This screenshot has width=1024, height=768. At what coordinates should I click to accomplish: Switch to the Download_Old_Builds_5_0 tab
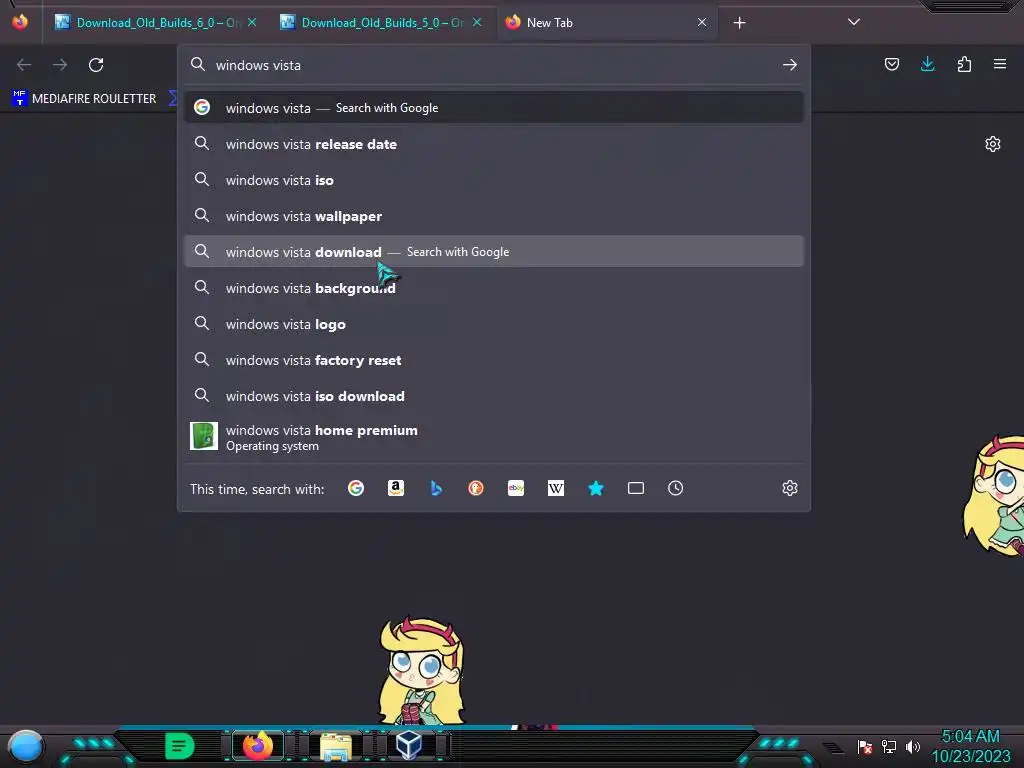pyautogui.click(x=382, y=23)
